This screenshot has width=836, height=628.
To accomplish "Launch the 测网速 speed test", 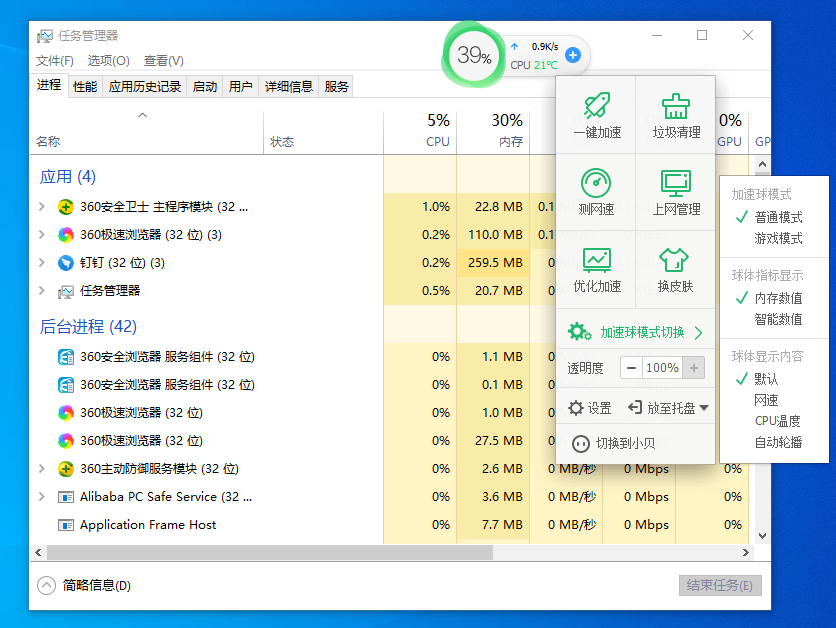I will (596, 192).
